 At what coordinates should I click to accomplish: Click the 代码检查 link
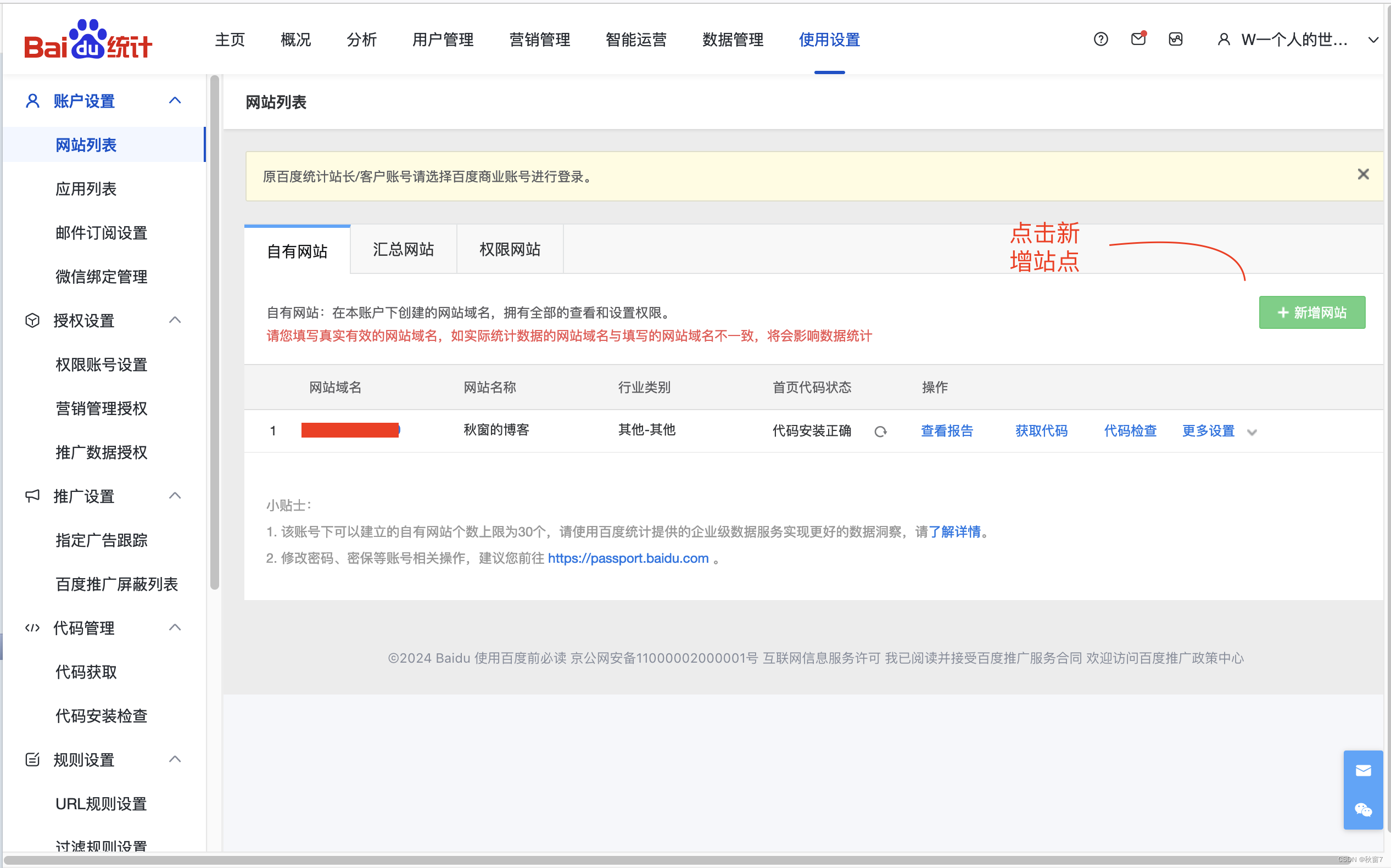pyautogui.click(x=1130, y=431)
